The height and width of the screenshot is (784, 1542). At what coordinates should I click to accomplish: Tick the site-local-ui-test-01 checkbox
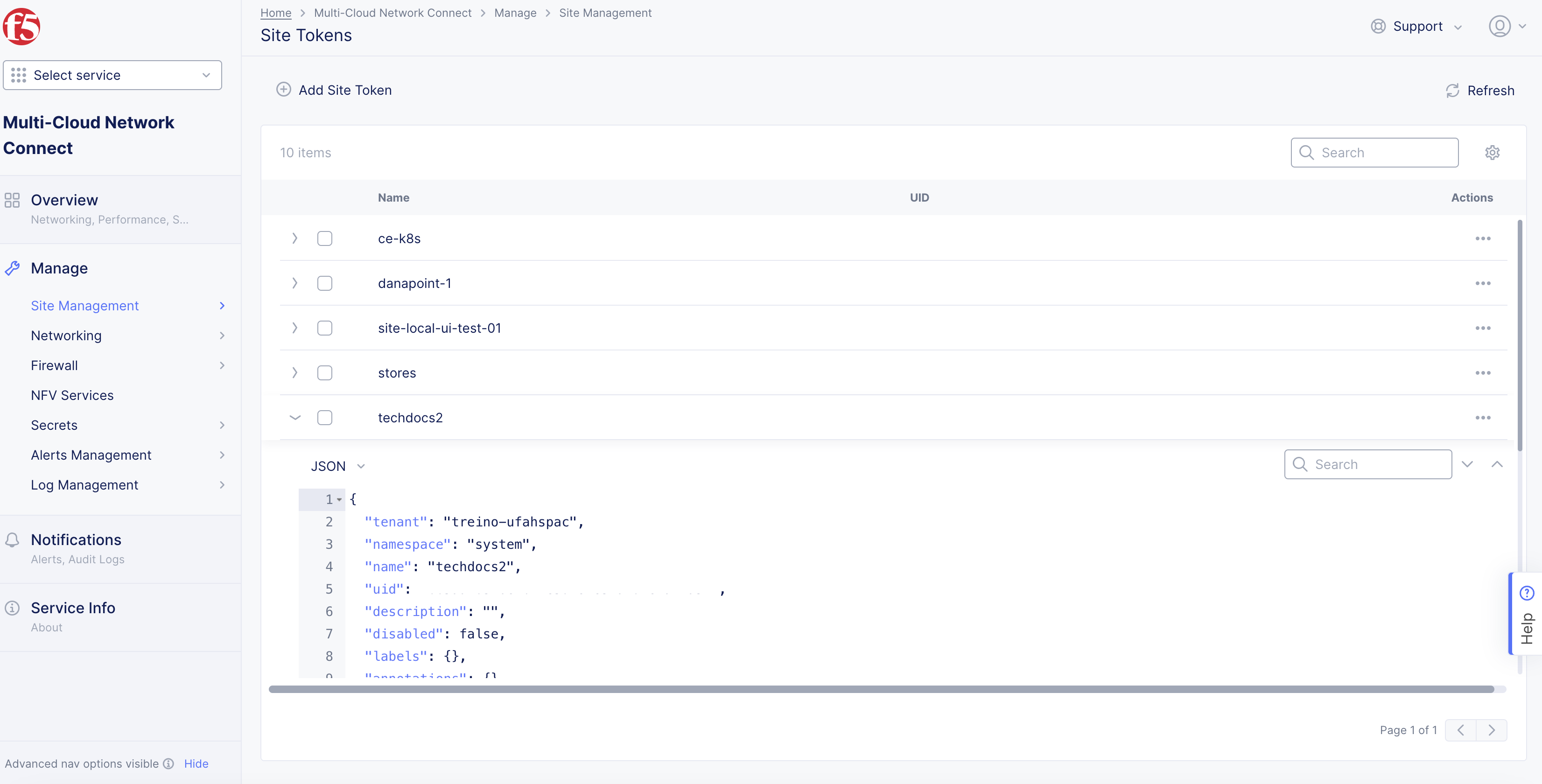pyautogui.click(x=324, y=328)
